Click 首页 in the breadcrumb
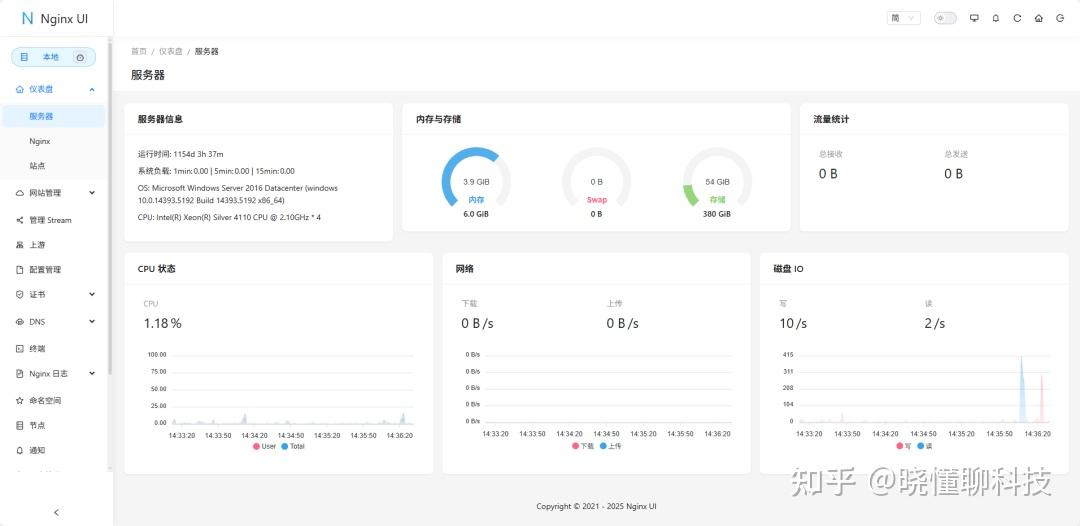The height and width of the screenshot is (526, 1080). click(139, 52)
